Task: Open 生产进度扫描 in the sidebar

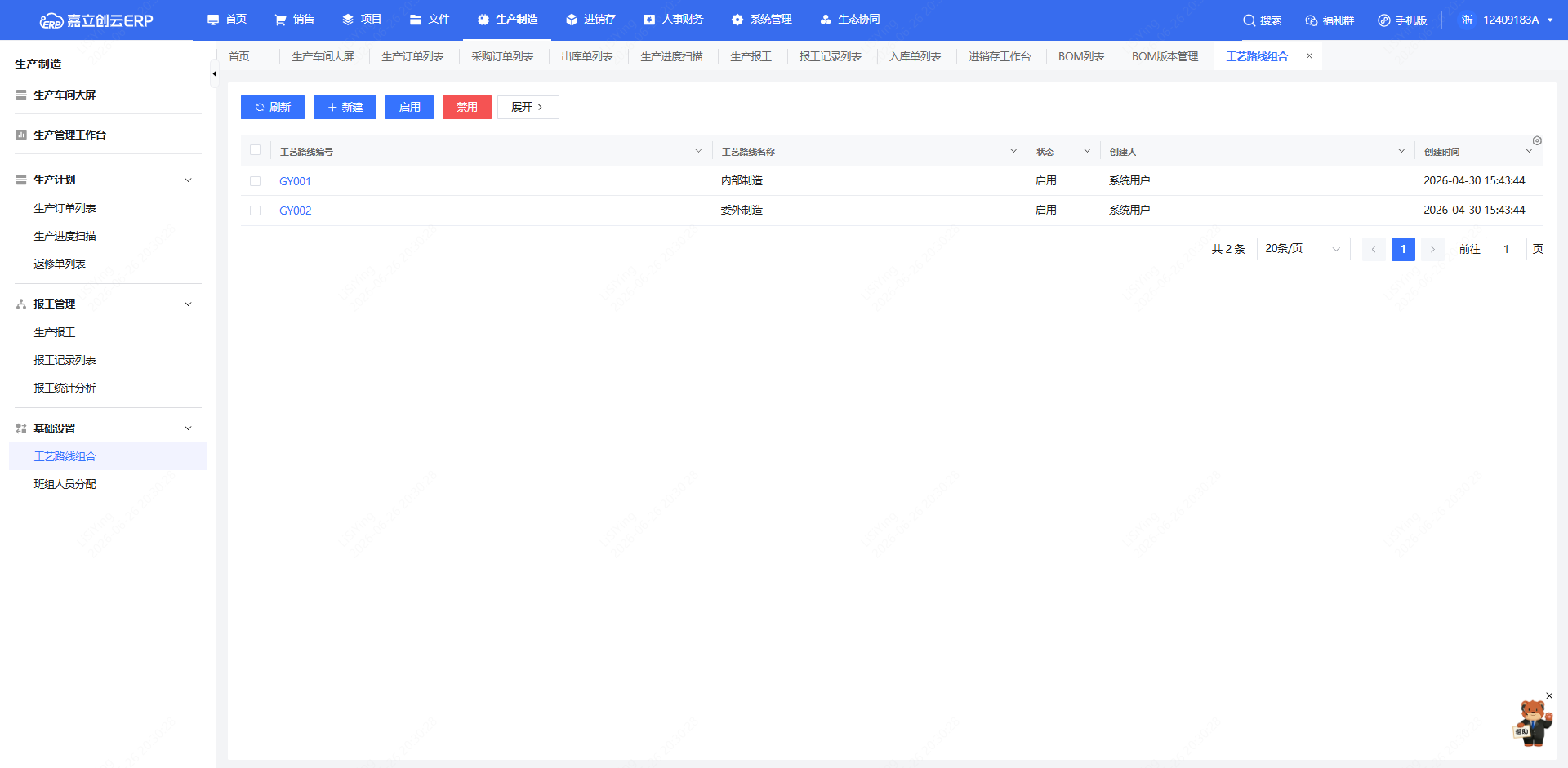Action: click(x=65, y=236)
